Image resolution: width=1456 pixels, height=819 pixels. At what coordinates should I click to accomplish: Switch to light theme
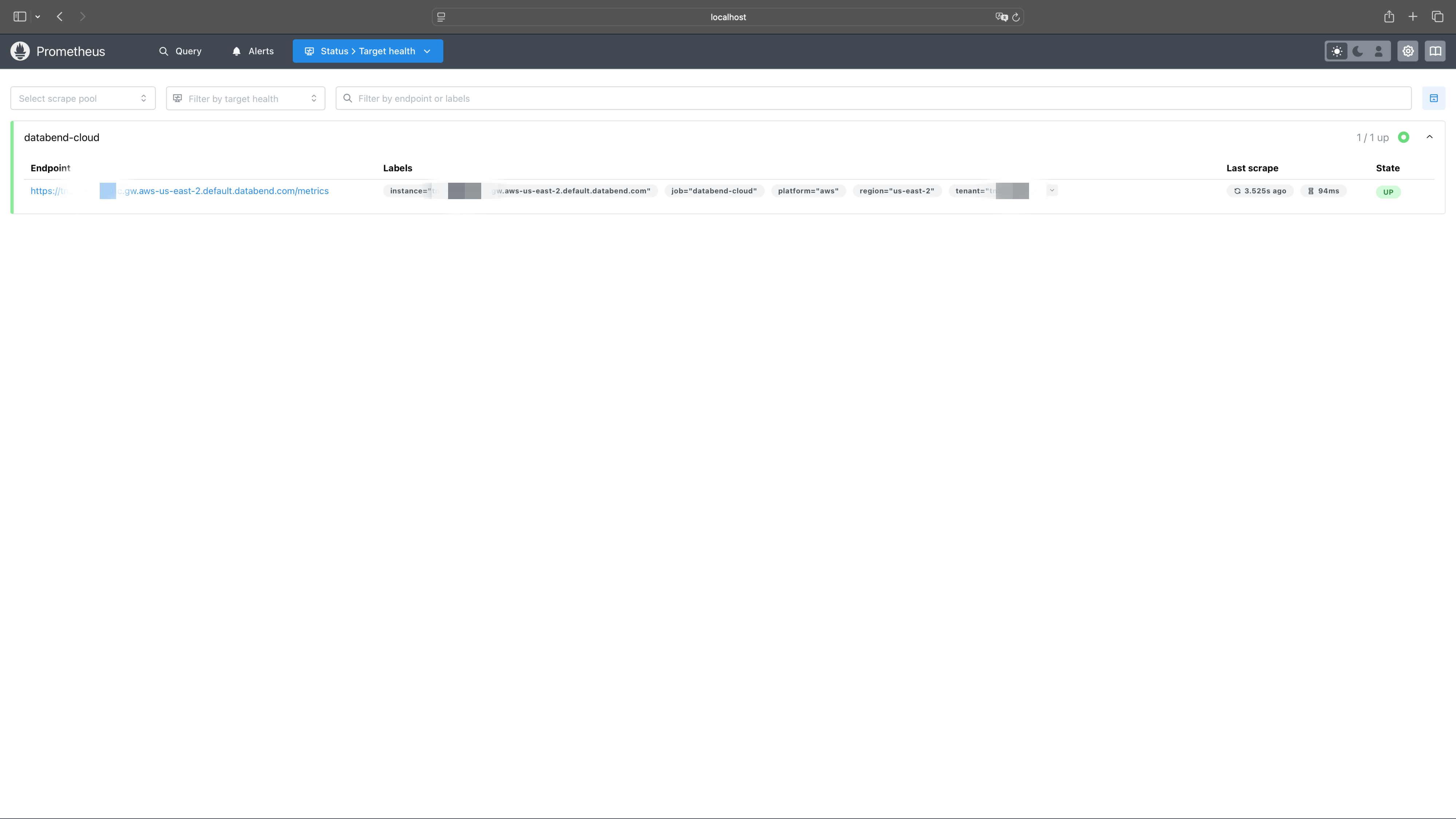(x=1337, y=51)
